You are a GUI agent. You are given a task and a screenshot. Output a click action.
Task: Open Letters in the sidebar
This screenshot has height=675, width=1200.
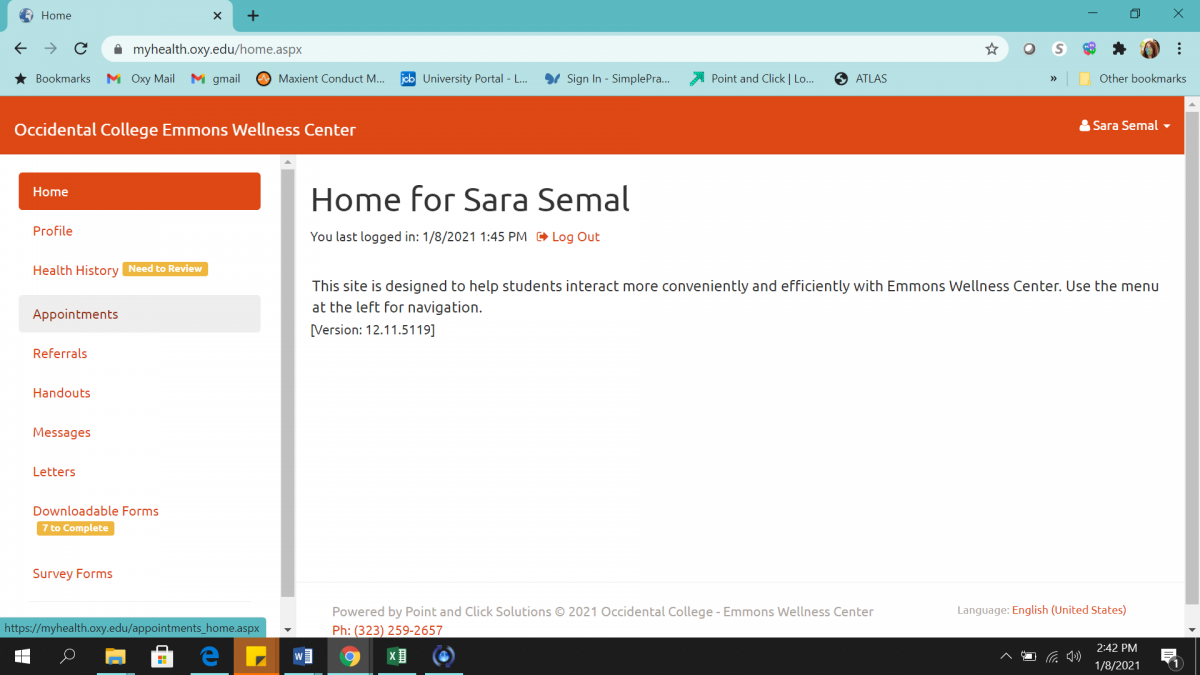[54, 472]
